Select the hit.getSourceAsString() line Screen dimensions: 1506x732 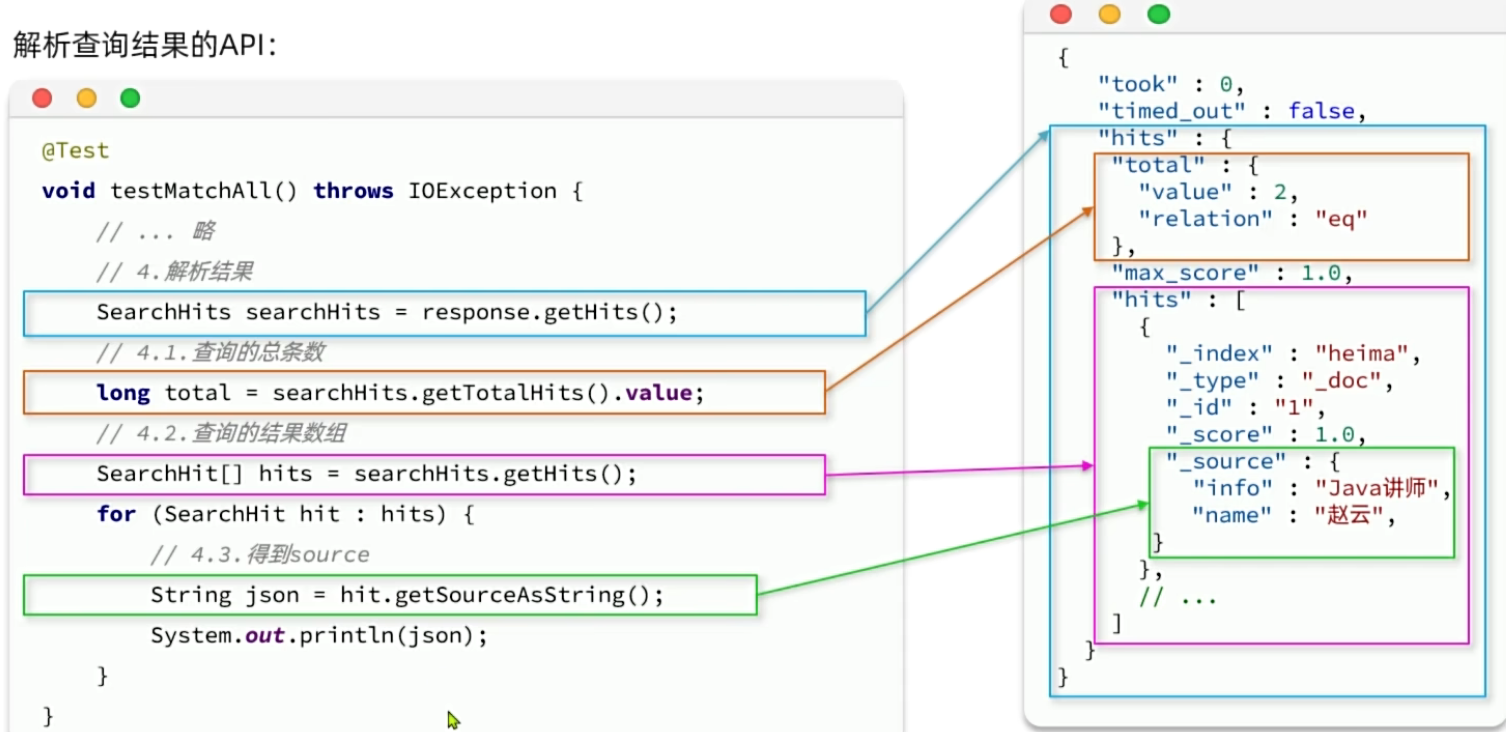pos(407,595)
